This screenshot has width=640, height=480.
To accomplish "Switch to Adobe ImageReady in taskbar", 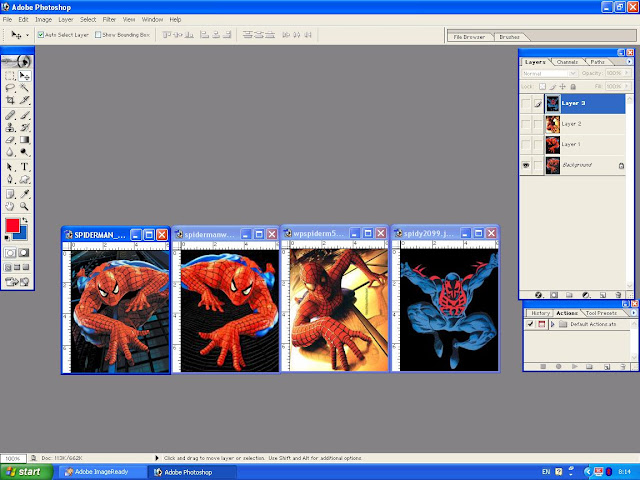I will tap(102, 472).
